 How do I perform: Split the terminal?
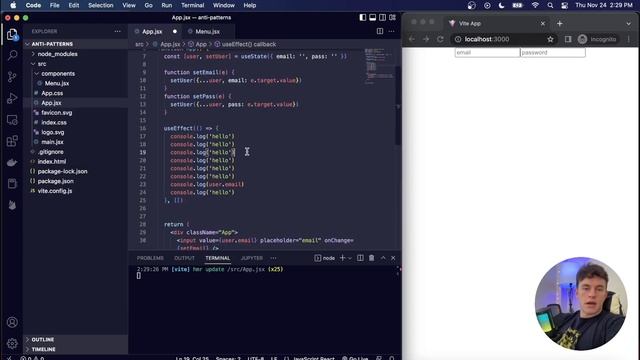(x=360, y=258)
